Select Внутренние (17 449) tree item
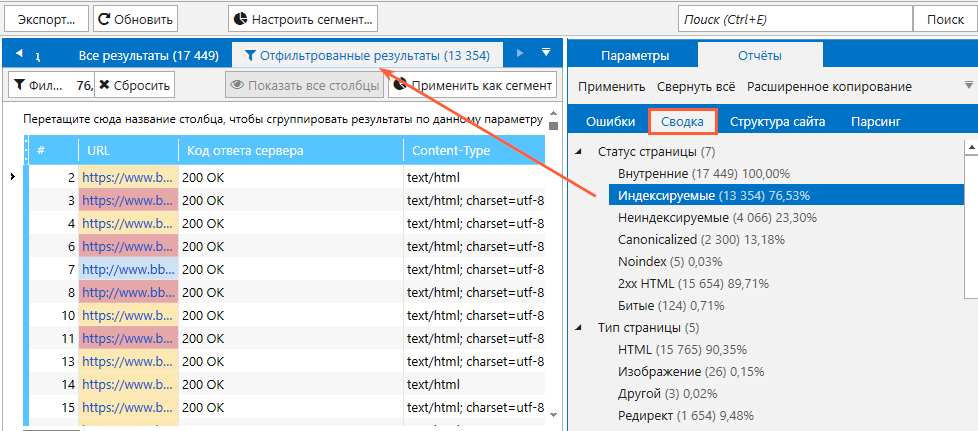 [x=704, y=173]
